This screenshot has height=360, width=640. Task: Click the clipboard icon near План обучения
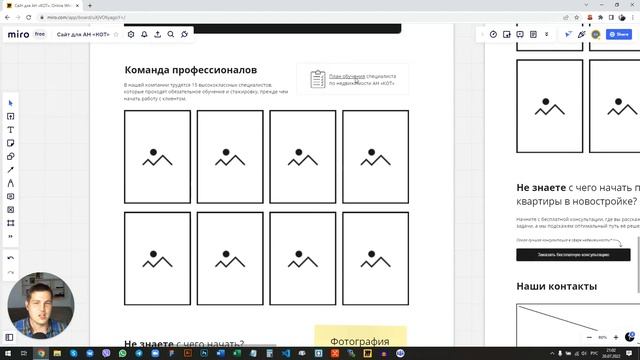pos(318,79)
